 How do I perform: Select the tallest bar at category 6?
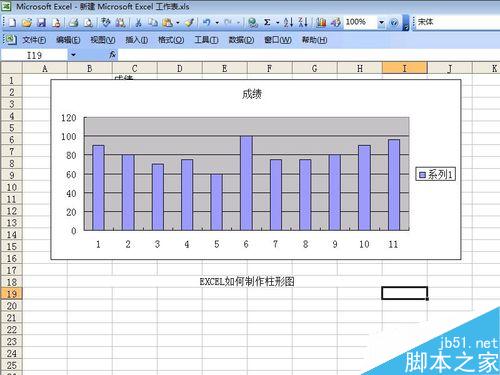[246, 183]
